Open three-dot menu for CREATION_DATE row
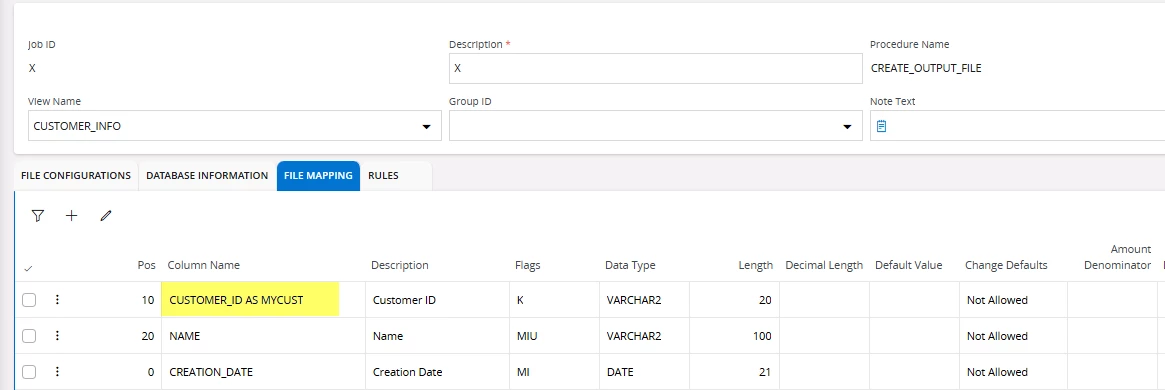Image resolution: width=1165 pixels, height=390 pixels. (x=57, y=371)
